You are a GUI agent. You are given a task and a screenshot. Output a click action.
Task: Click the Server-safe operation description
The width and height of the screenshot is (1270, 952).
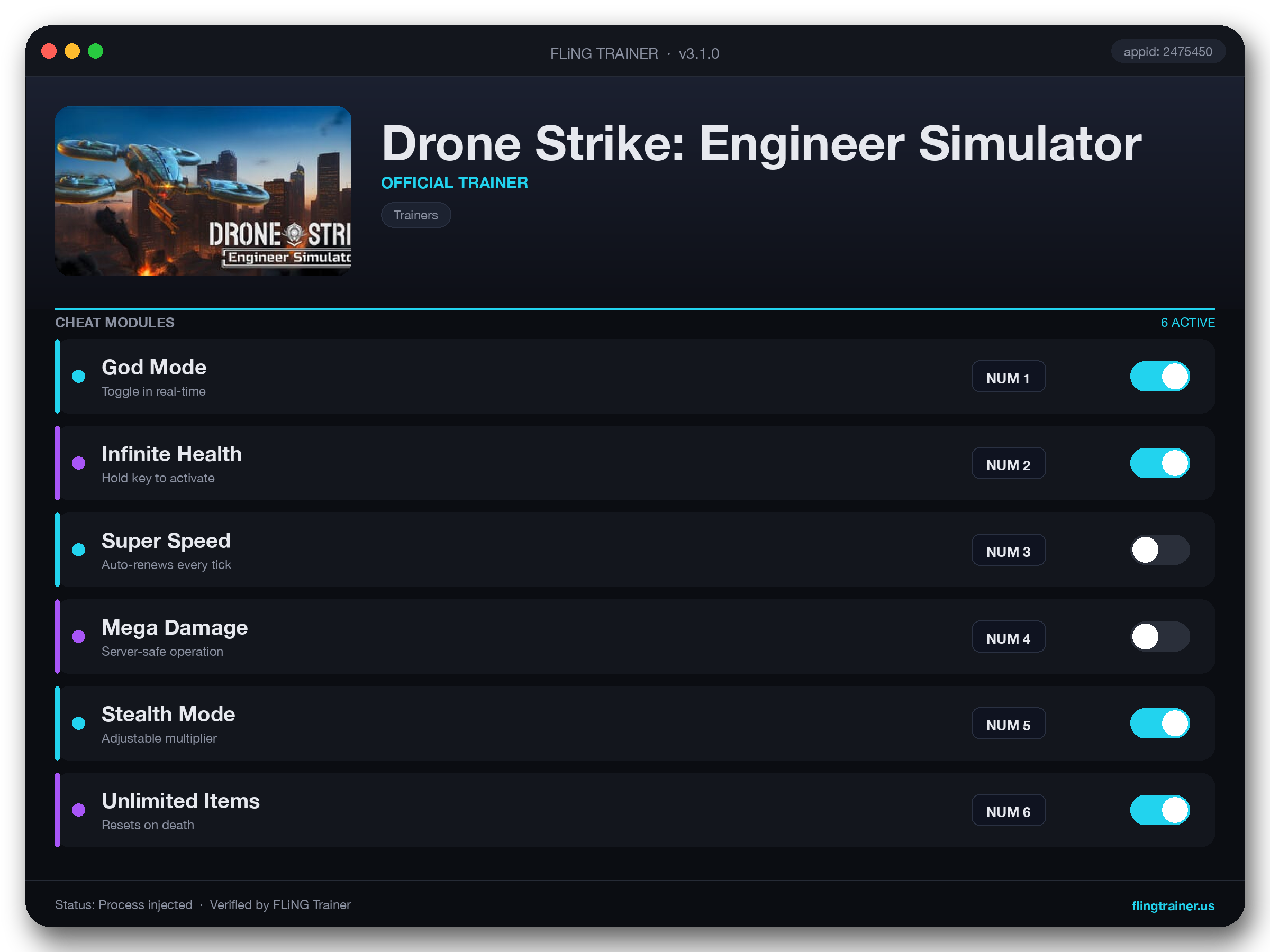(162, 651)
